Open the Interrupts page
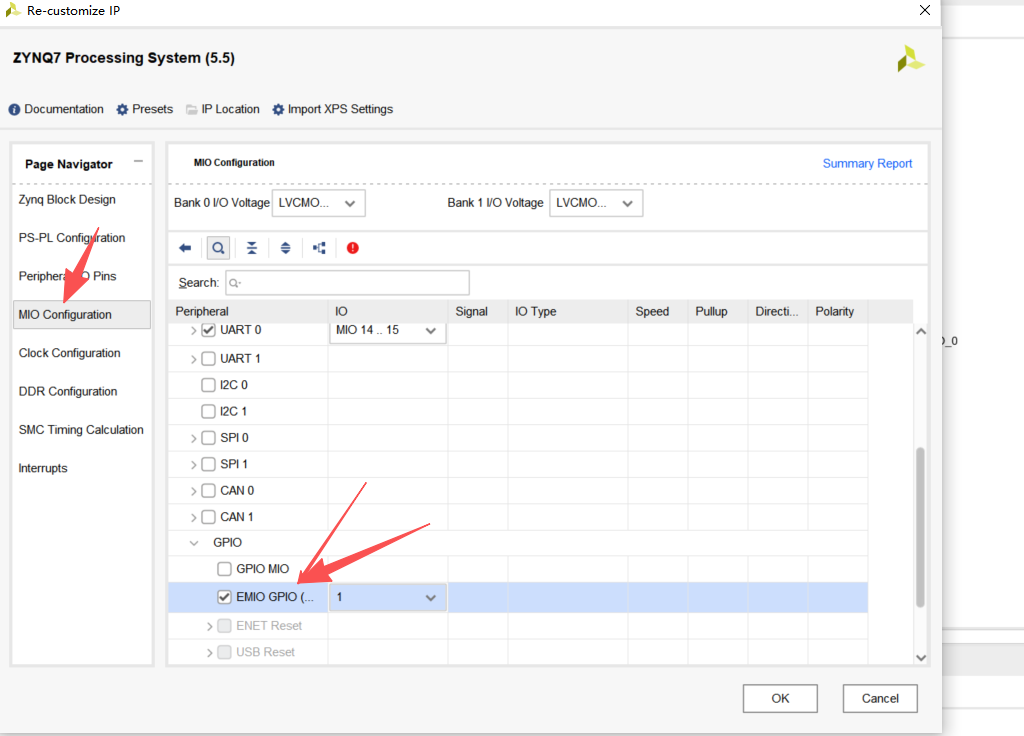Screen dimensions: 1024x736 coord(43,468)
